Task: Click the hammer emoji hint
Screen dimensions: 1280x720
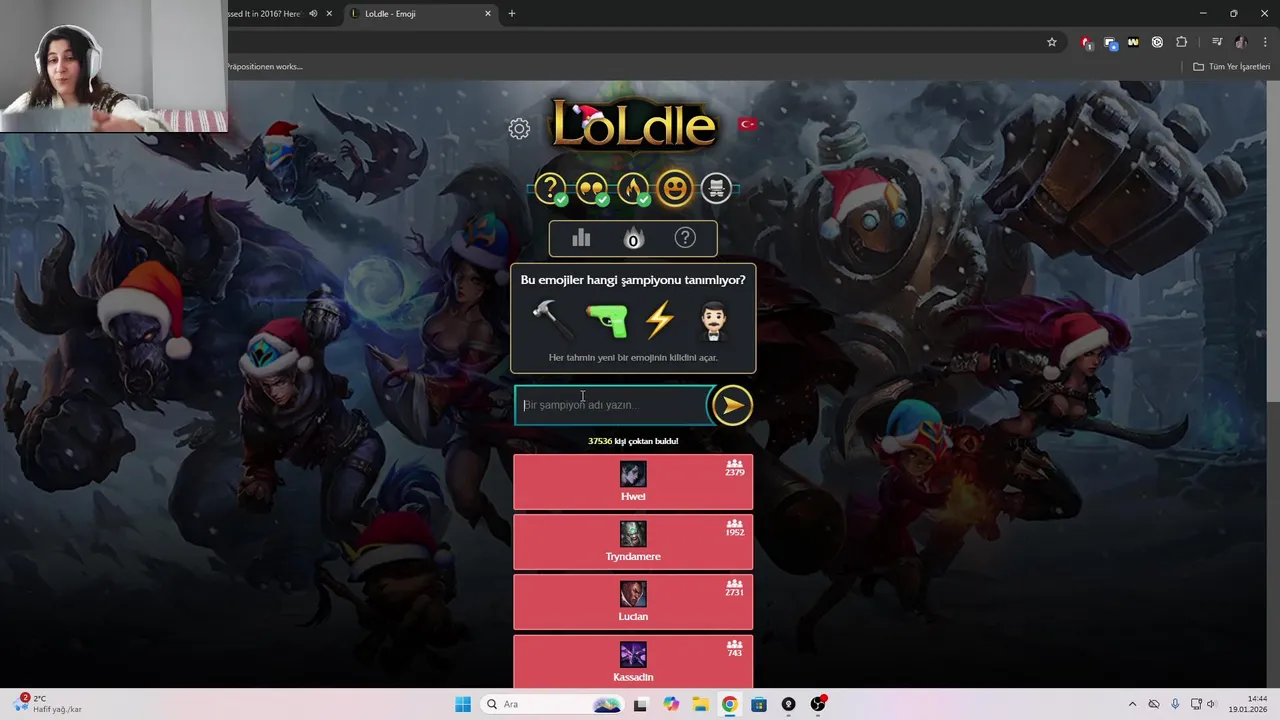Action: coord(552,320)
